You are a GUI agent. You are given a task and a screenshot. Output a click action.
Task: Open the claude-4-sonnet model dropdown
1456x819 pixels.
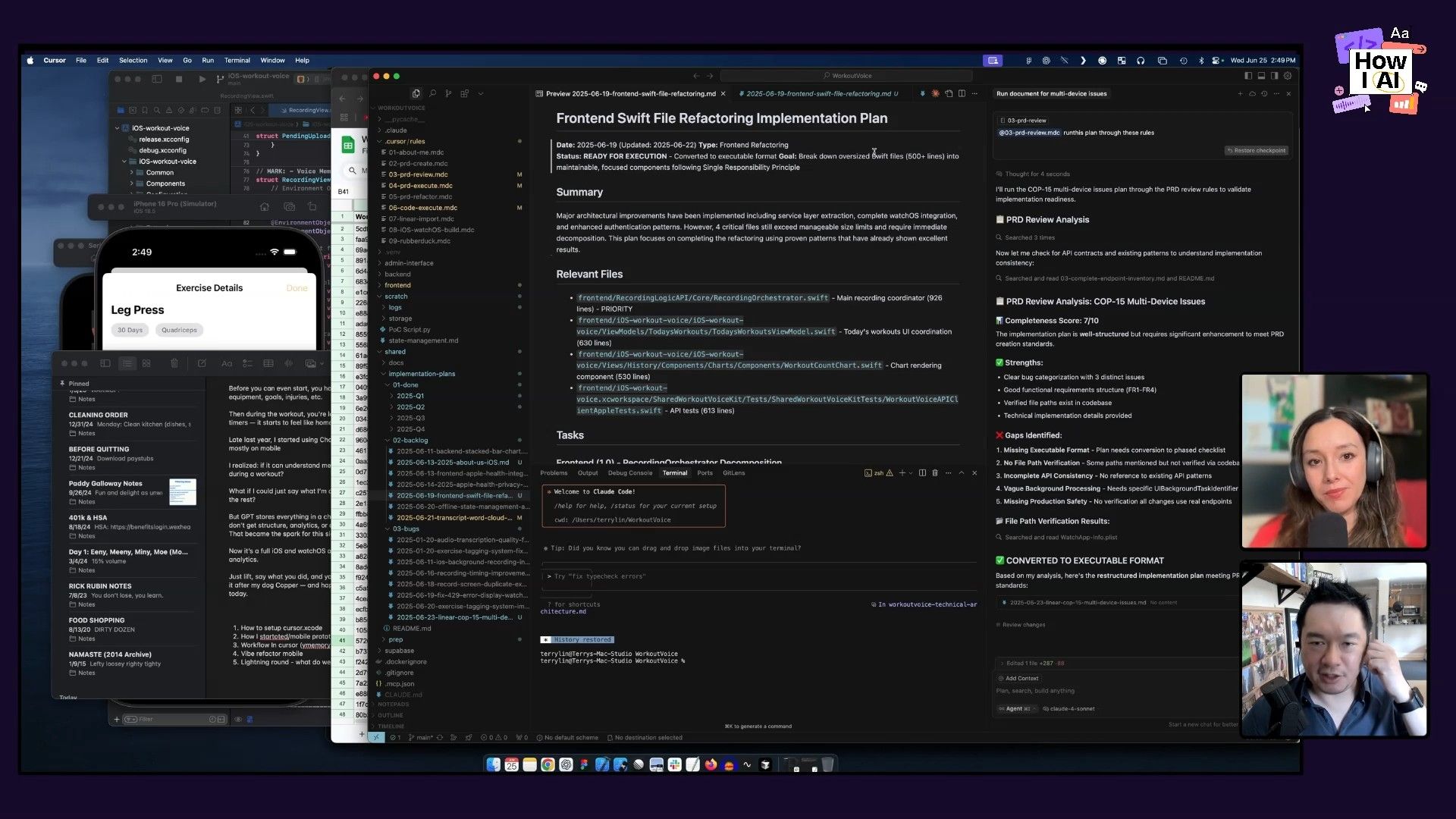[1070, 709]
